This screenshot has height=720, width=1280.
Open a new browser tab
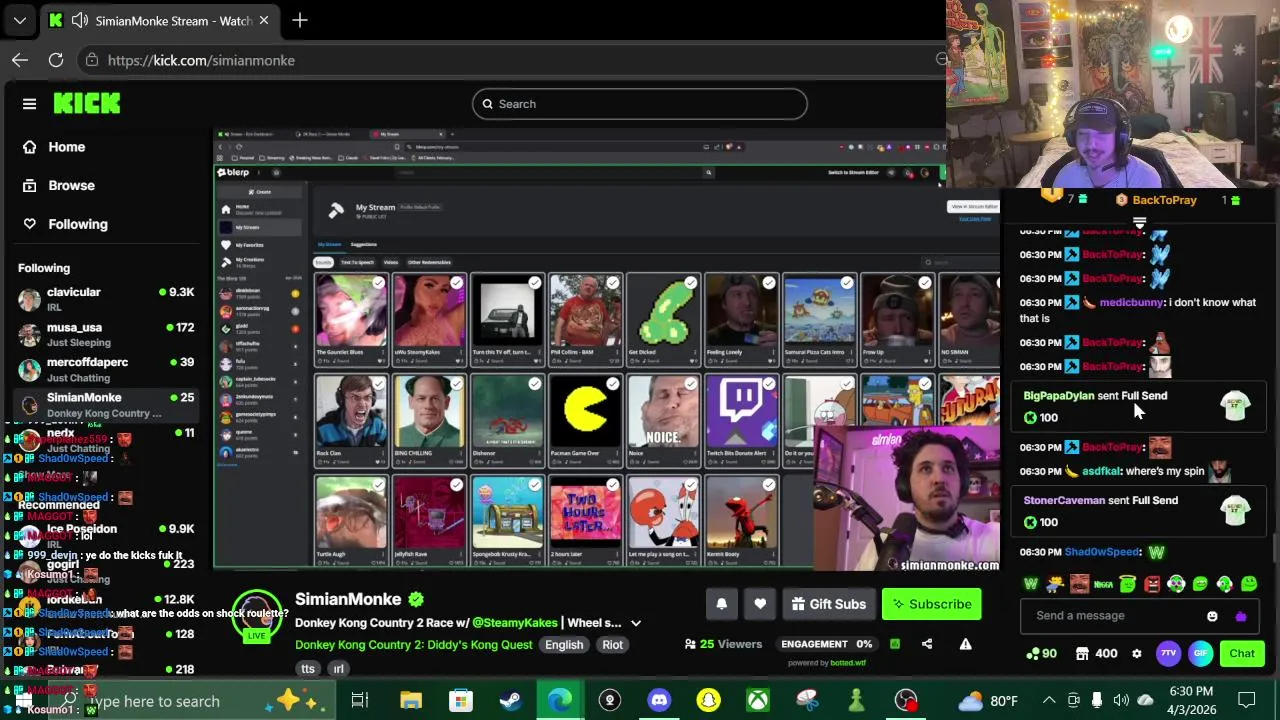[x=300, y=20]
